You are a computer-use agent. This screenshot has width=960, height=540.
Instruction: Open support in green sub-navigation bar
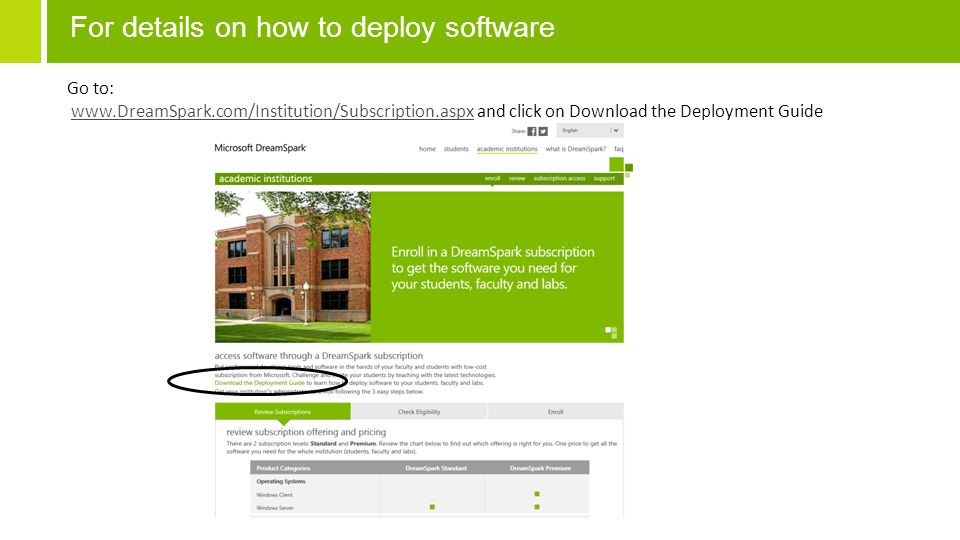pyautogui.click(x=604, y=178)
